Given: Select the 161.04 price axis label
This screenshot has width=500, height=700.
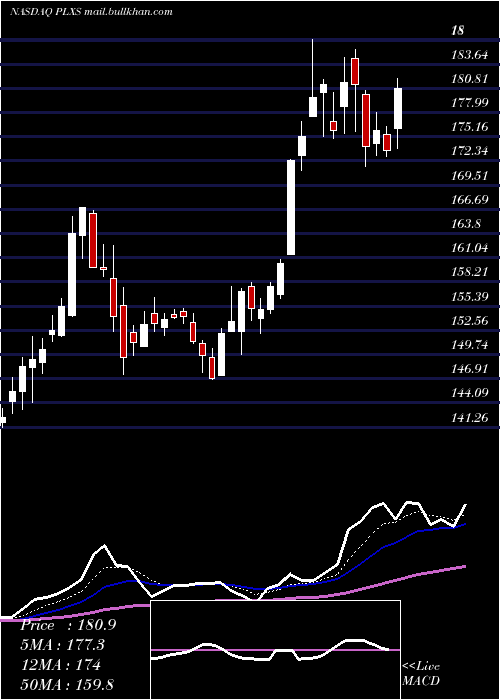Looking at the screenshot, I should (x=469, y=248).
